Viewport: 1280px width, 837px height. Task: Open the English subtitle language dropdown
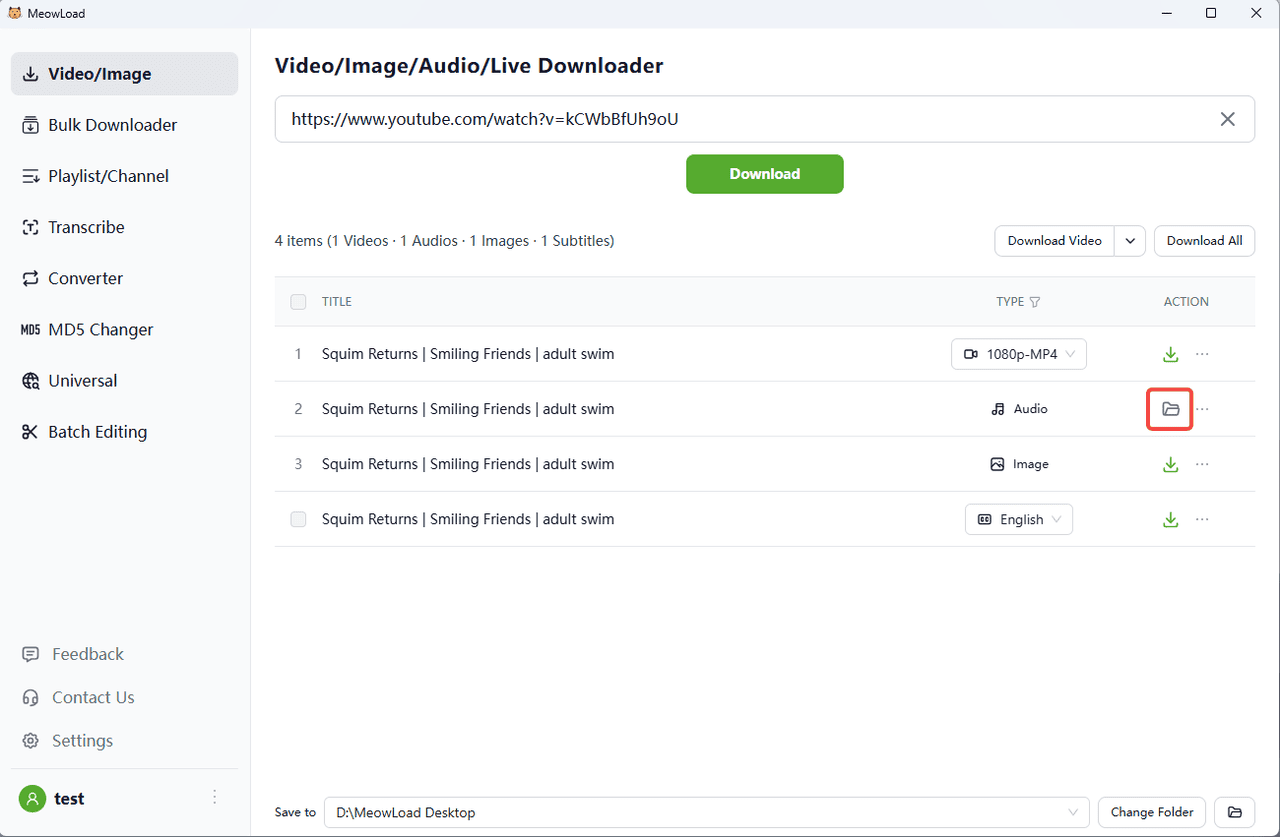(1018, 519)
